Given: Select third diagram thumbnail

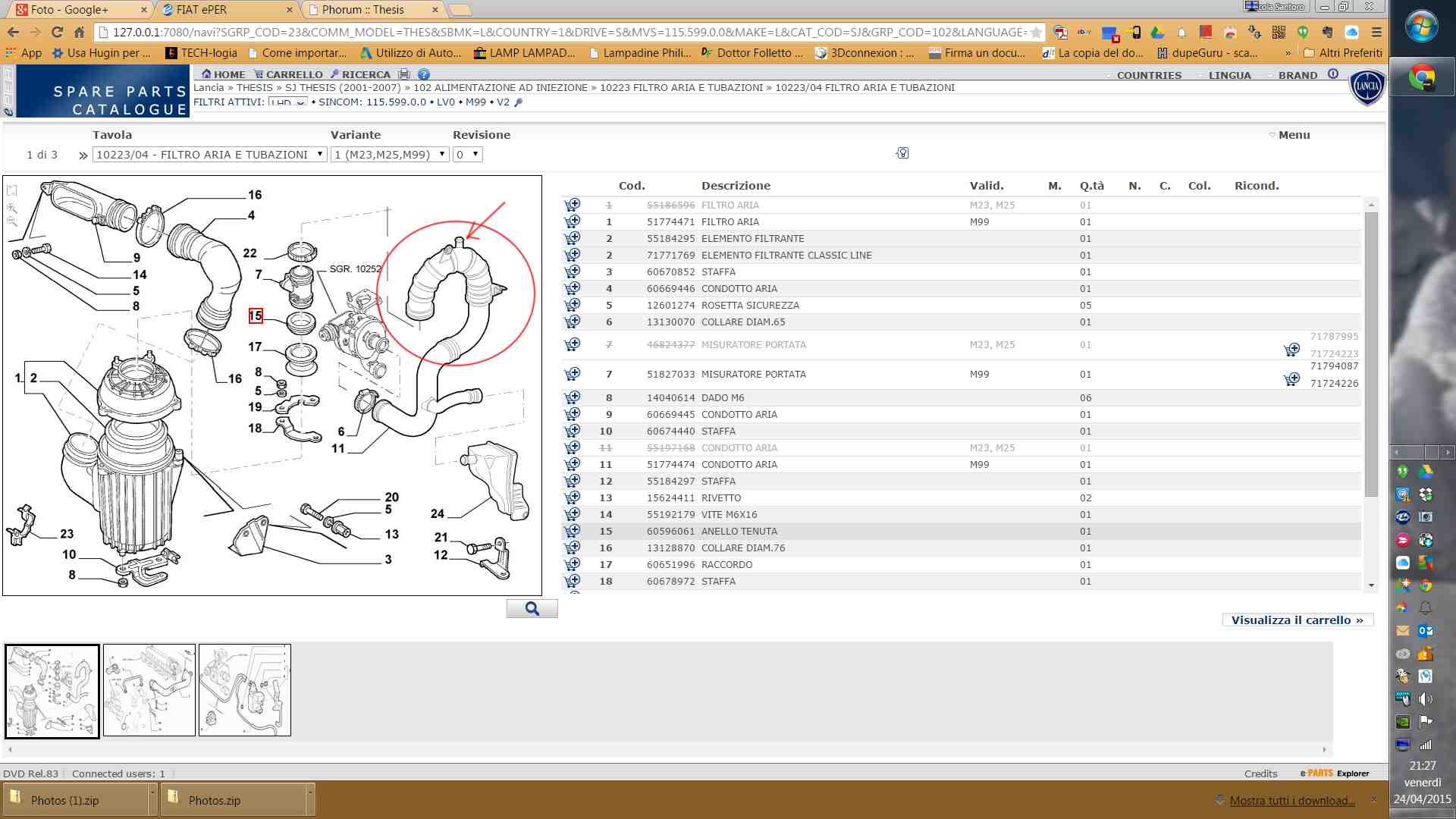Looking at the screenshot, I should coord(245,690).
